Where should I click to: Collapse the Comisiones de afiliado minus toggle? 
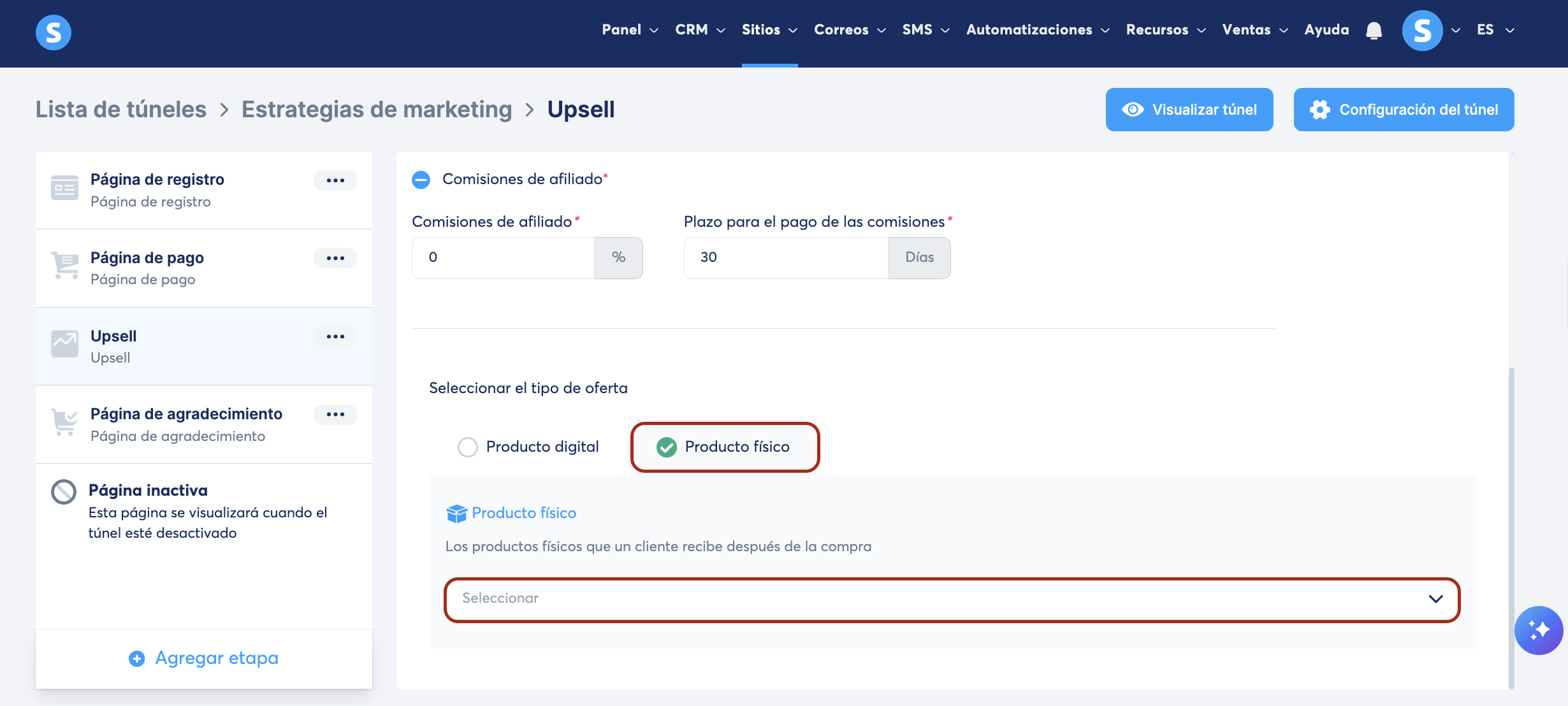(421, 180)
